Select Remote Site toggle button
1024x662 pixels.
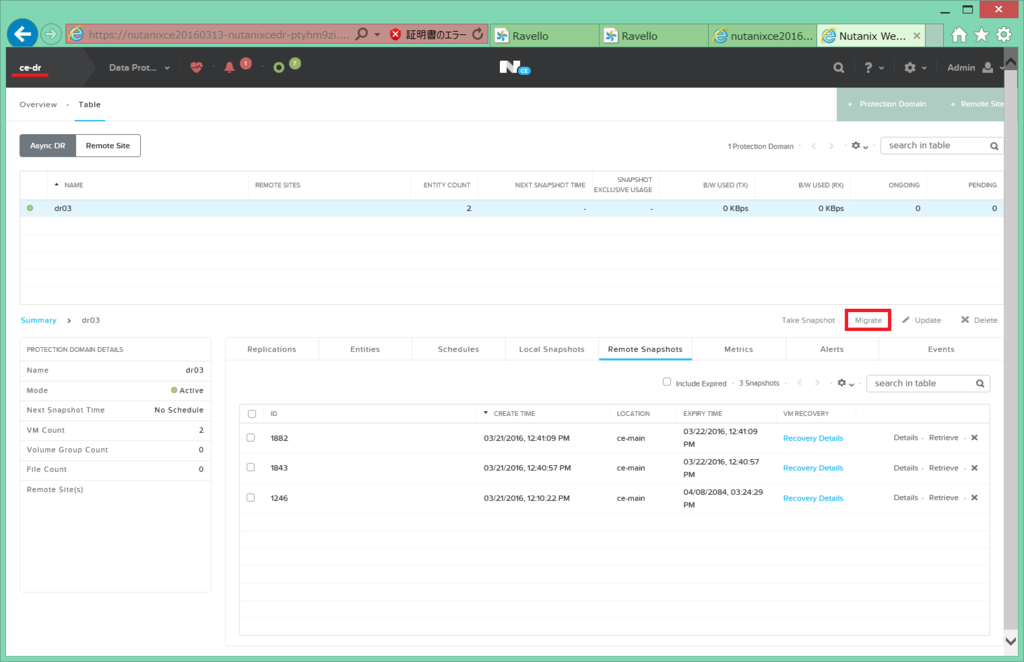tap(108, 146)
